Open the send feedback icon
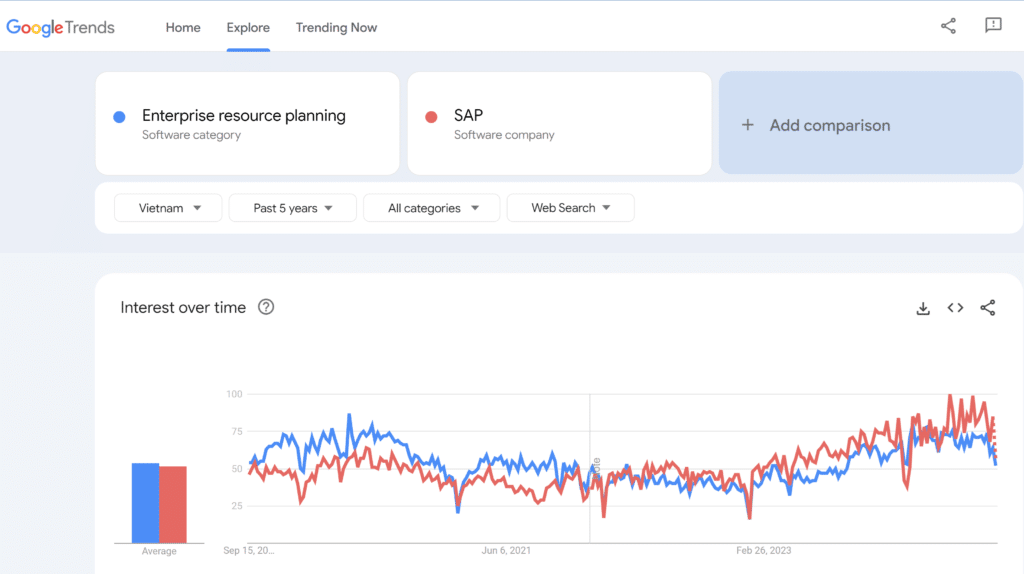The image size is (1024, 574). pos(993,26)
